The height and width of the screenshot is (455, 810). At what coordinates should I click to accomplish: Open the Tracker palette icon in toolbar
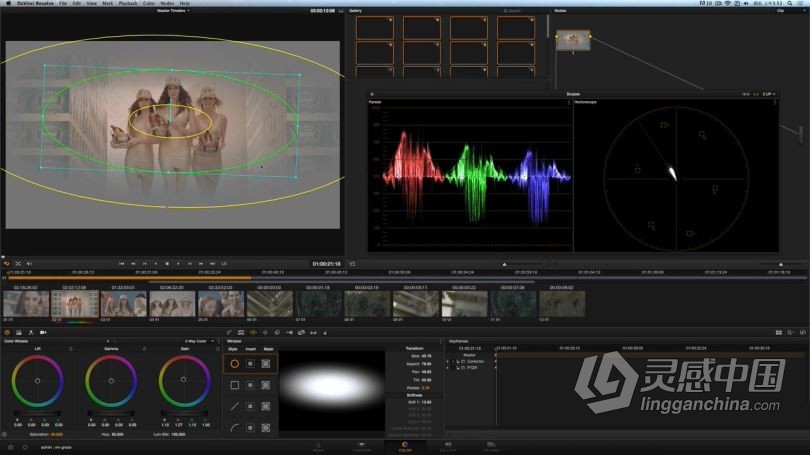(265, 333)
